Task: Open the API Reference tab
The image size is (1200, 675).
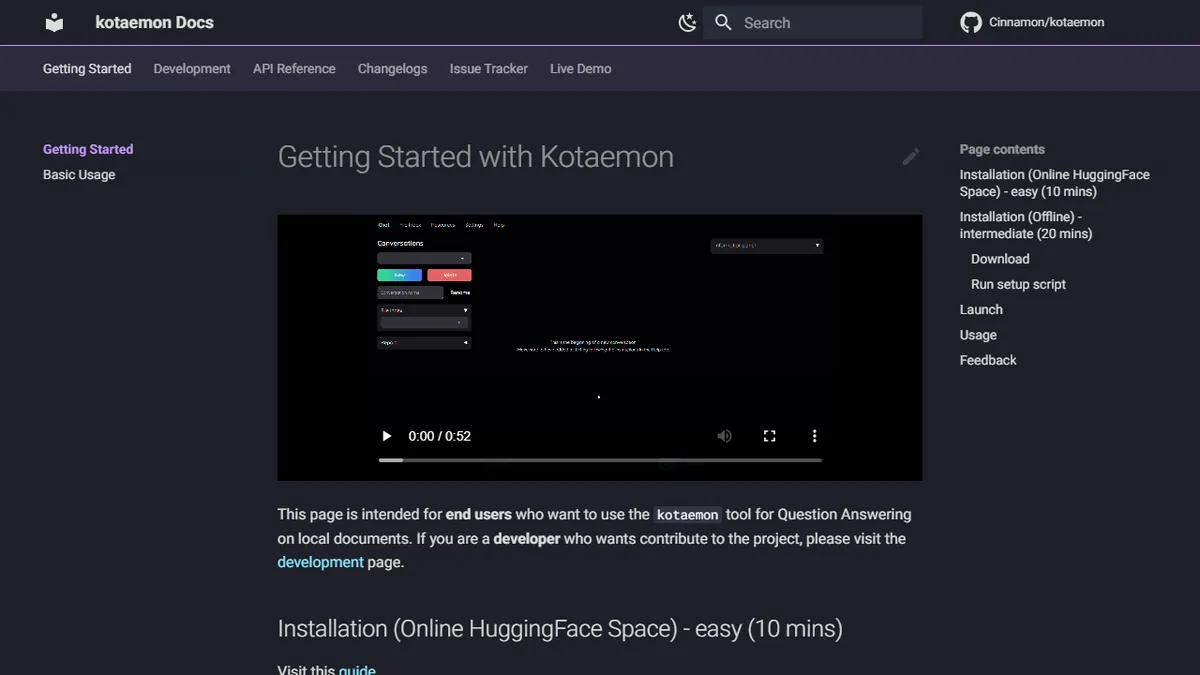Action: (x=294, y=69)
